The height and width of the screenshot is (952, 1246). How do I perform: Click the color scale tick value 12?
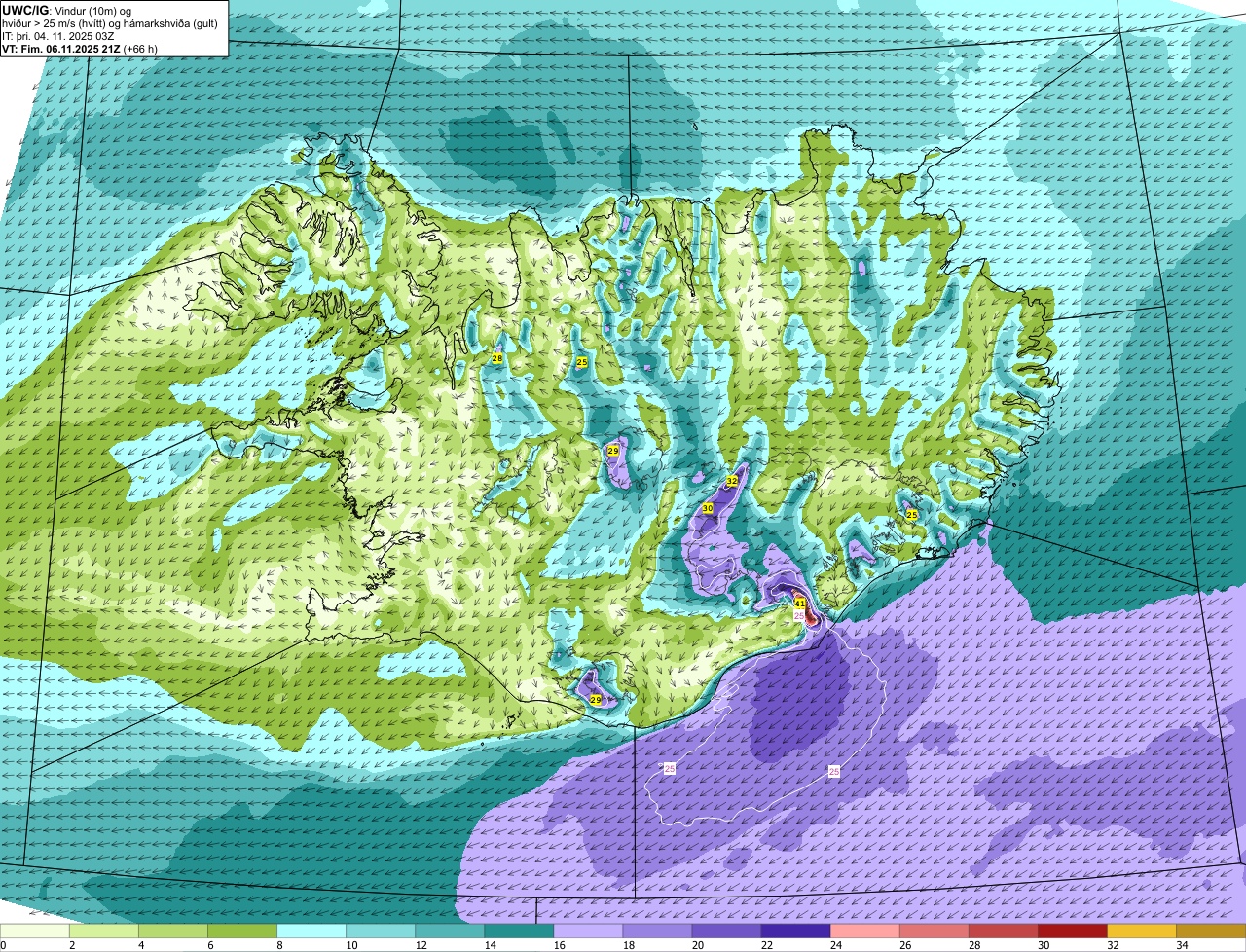420,945
